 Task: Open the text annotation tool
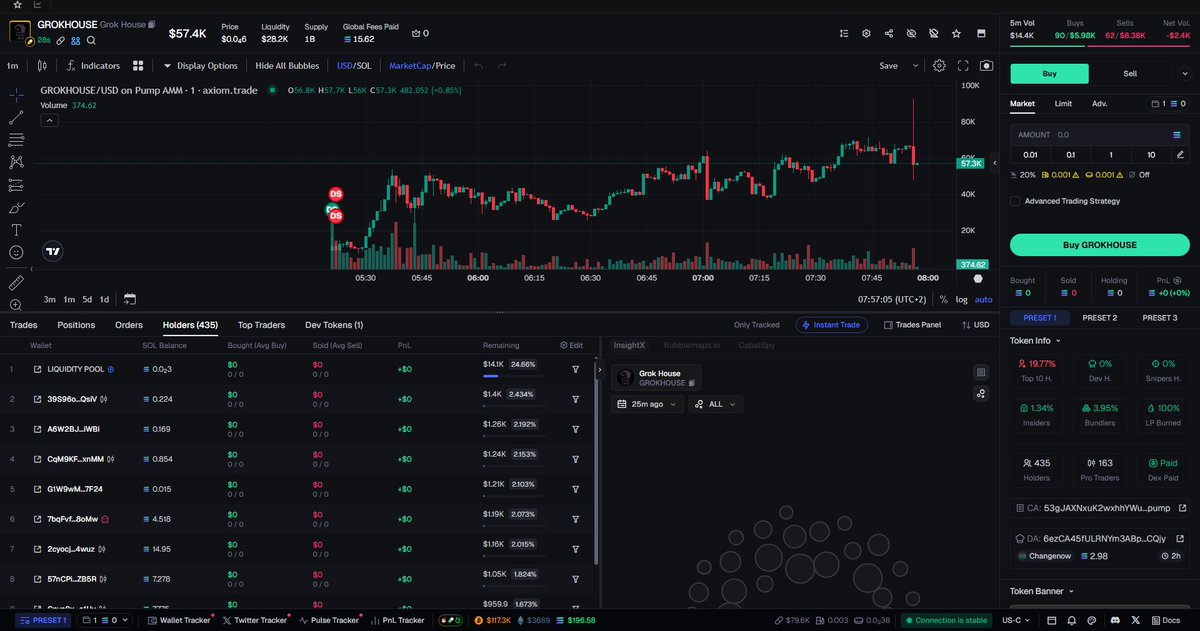click(x=16, y=230)
